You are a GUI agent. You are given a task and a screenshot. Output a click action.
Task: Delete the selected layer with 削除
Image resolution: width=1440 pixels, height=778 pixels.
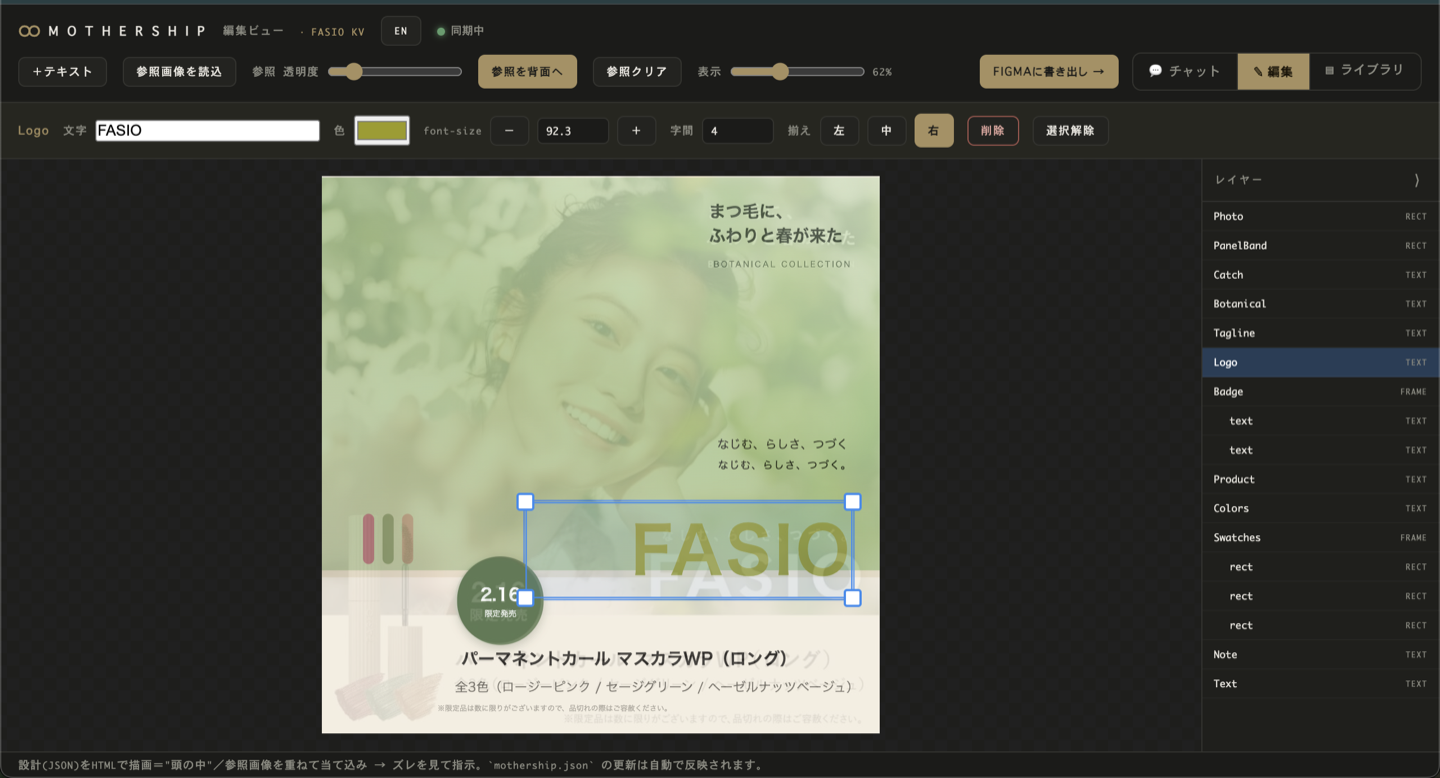(993, 131)
